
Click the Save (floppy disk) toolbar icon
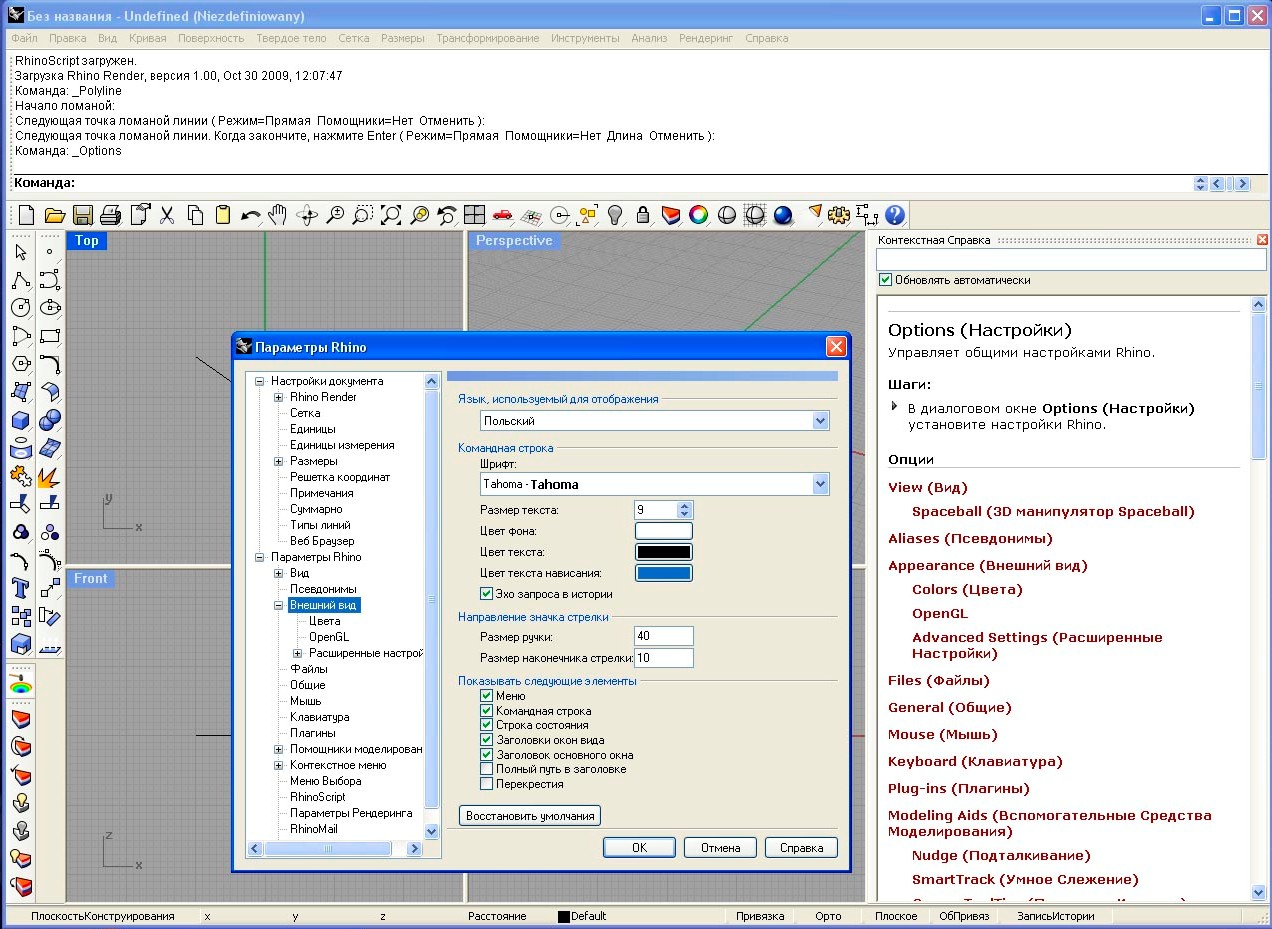point(83,215)
